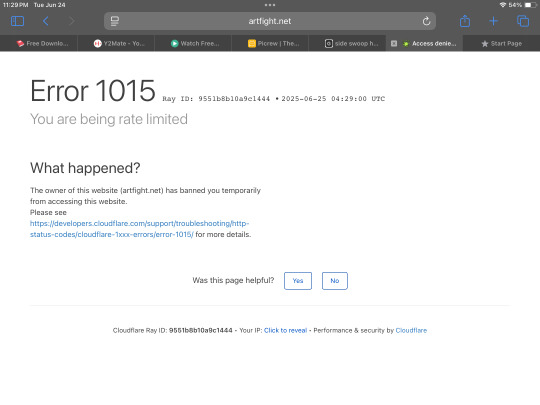Image resolution: width=540 pixels, height=405 pixels.
Task: Open the Cloudflare link in footer
Action: click(x=411, y=330)
